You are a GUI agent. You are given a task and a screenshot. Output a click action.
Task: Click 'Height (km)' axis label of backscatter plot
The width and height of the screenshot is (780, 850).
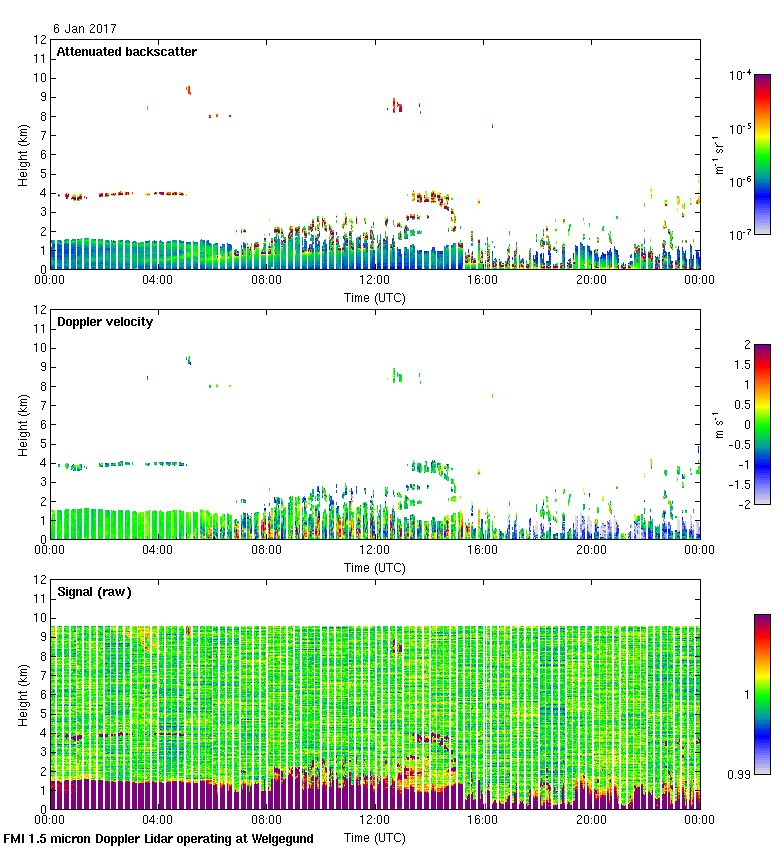pyautogui.click(x=23, y=156)
